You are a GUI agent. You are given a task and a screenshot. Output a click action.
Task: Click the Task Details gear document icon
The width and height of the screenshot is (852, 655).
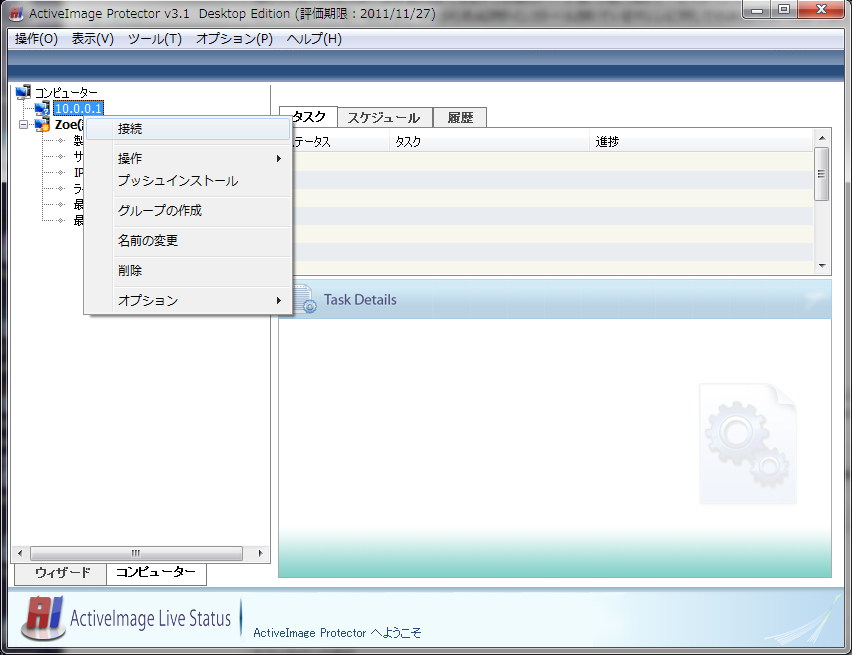(304, 299)
